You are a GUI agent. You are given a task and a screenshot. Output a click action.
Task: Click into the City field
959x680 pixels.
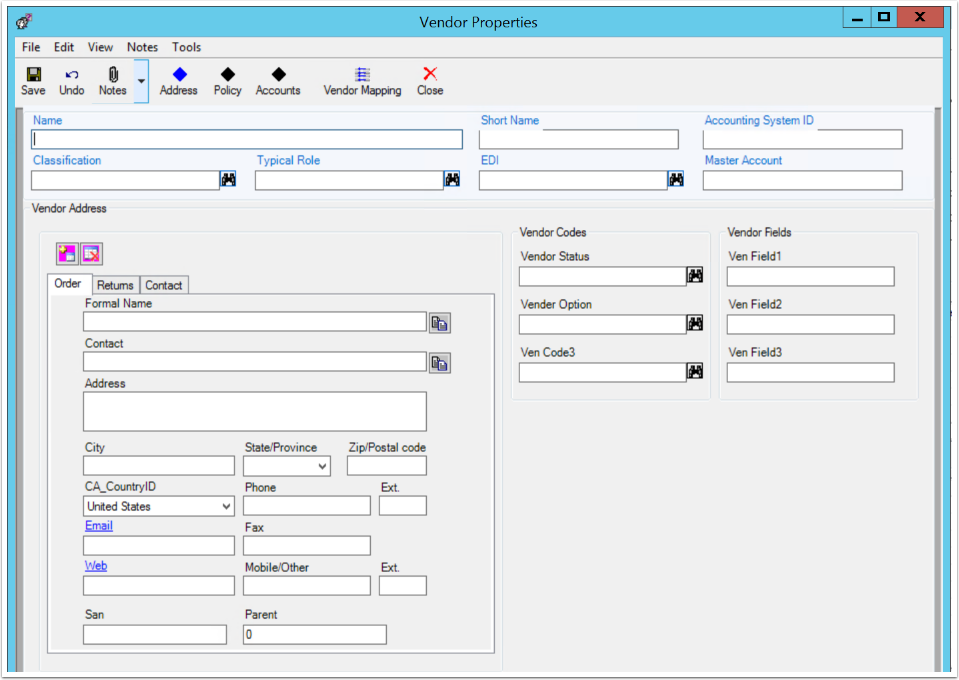pos(159,466)
